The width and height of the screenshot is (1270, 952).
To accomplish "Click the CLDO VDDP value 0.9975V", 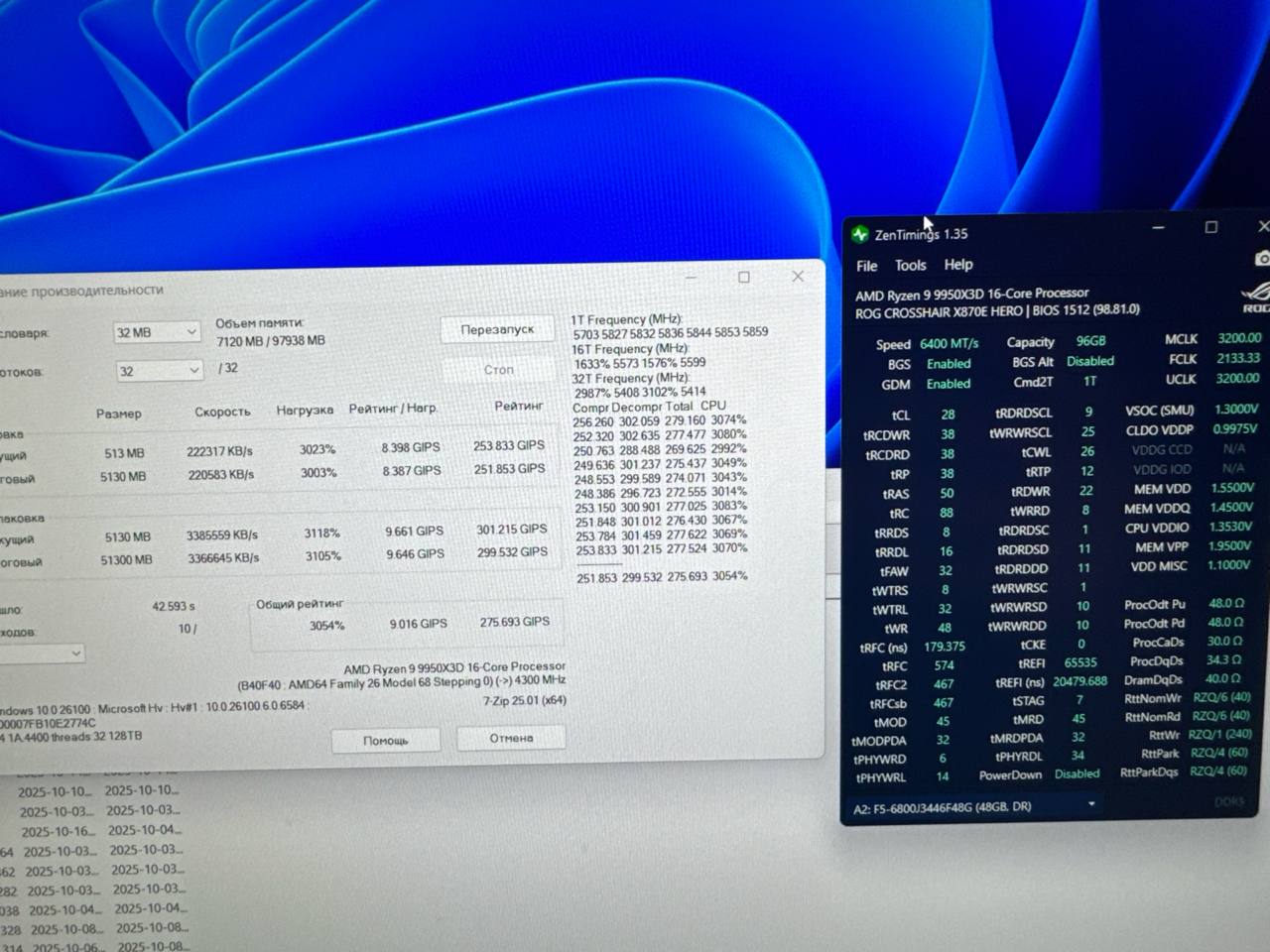I will [1235, 429].
